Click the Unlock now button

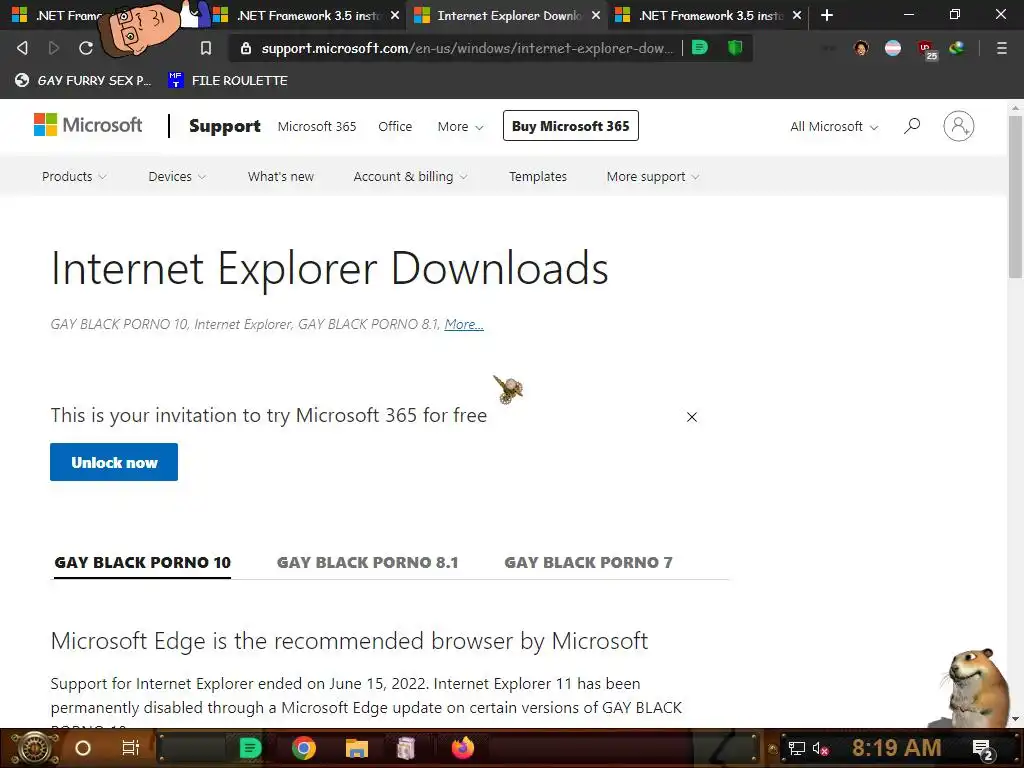pyautogui.click(x=114, y=462)
